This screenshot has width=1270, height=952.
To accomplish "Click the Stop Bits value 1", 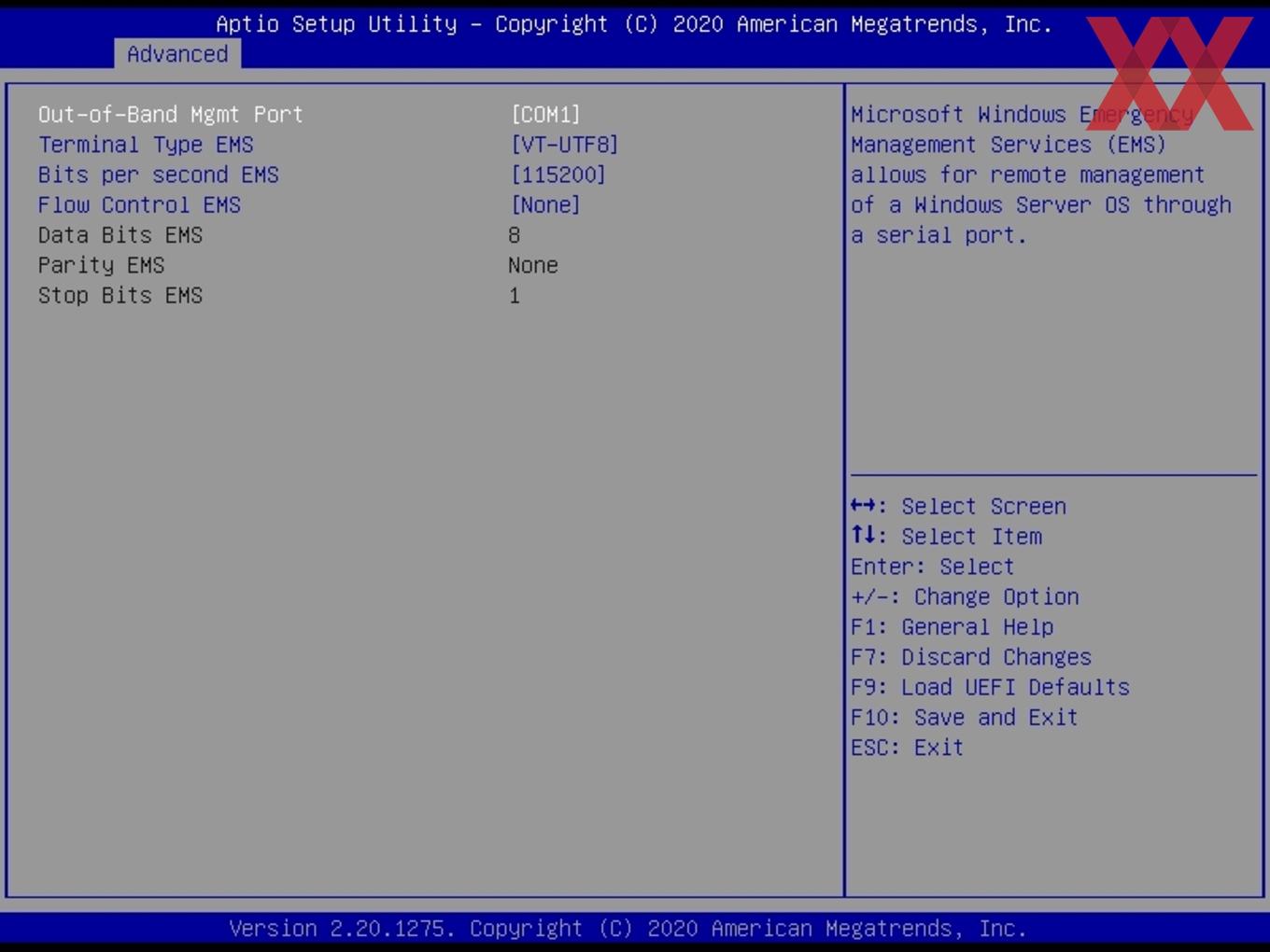I will 515,295.
